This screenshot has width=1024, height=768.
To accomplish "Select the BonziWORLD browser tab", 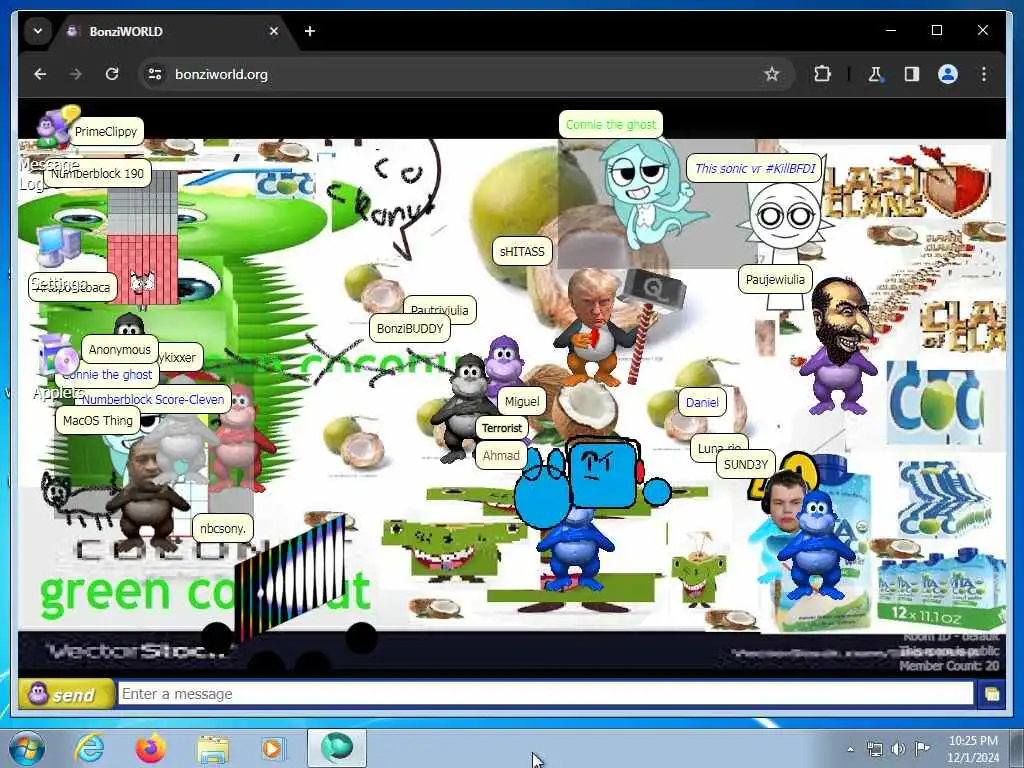I will click(173, 31).
